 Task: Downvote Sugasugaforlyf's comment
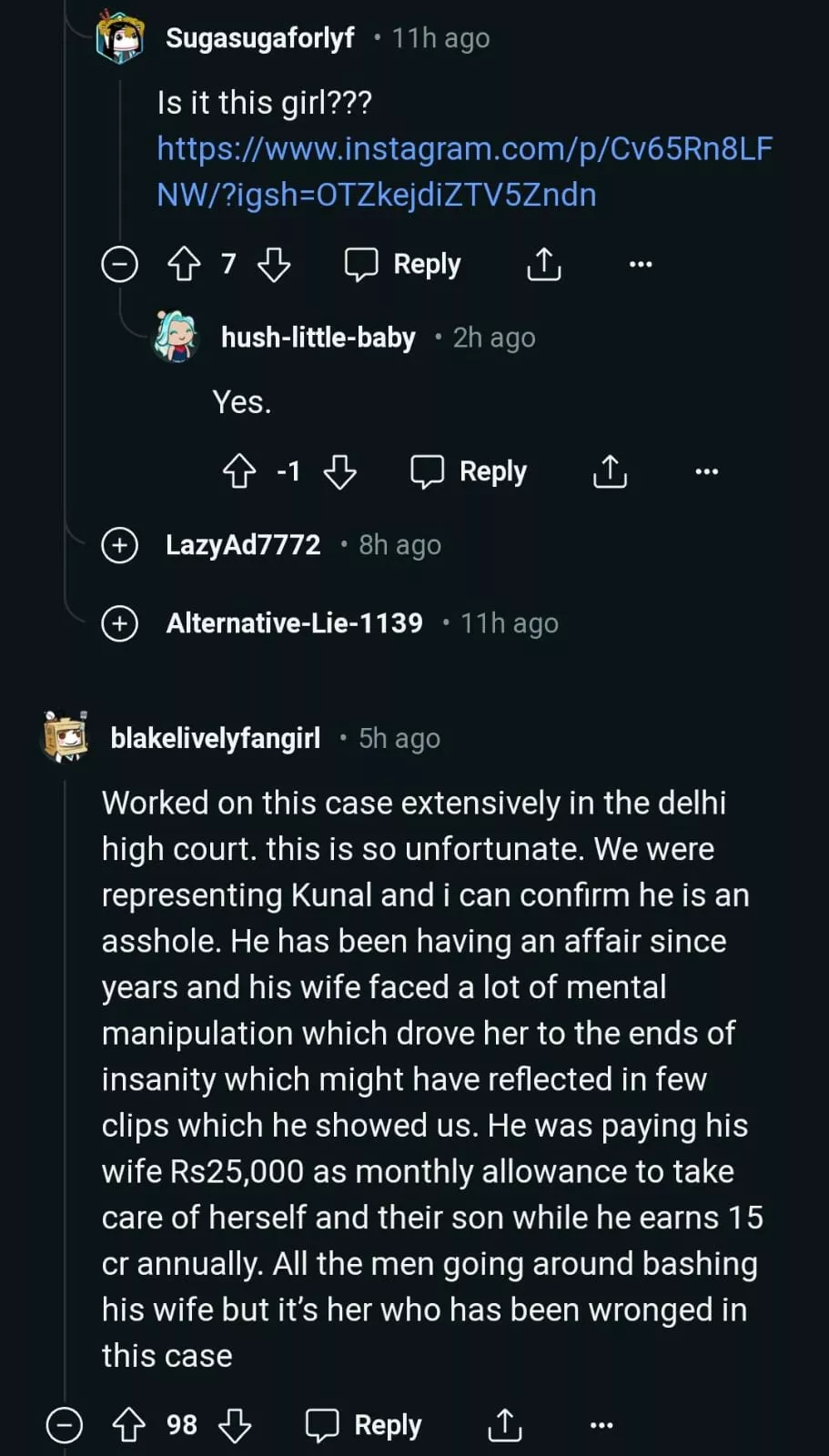click(274, 265)
